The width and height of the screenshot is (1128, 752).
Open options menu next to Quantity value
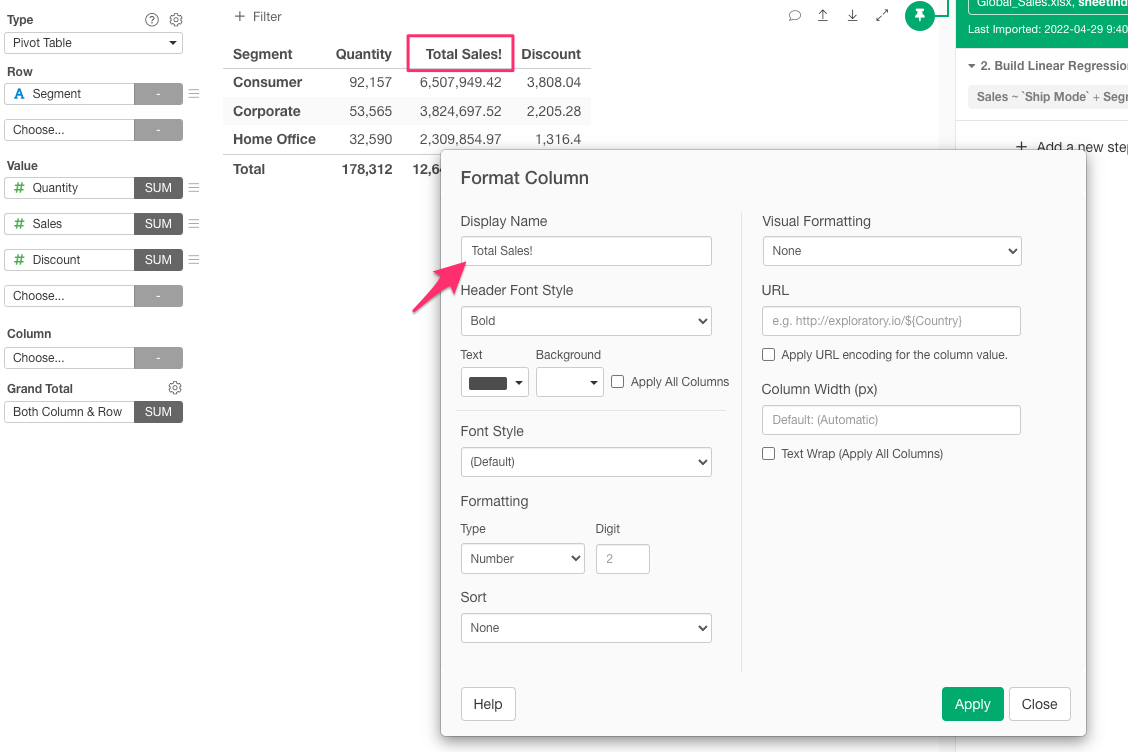(x=193, y=188)
